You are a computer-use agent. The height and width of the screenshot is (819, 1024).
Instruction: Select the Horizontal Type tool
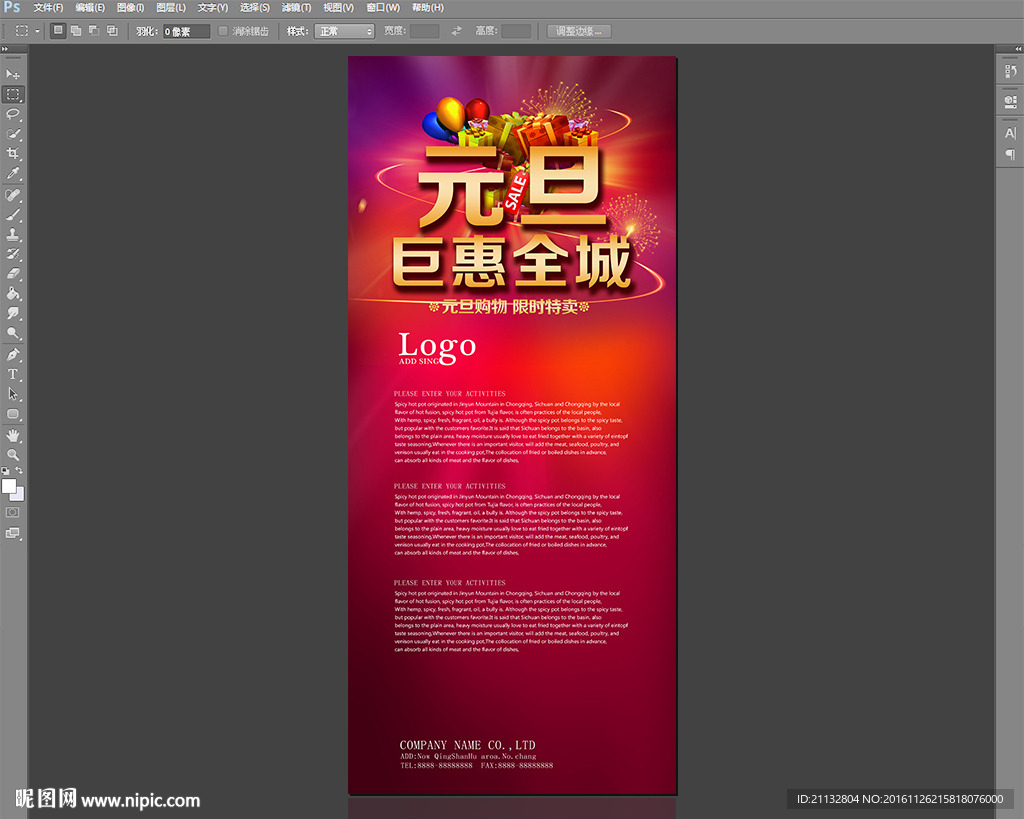point(13,374)
